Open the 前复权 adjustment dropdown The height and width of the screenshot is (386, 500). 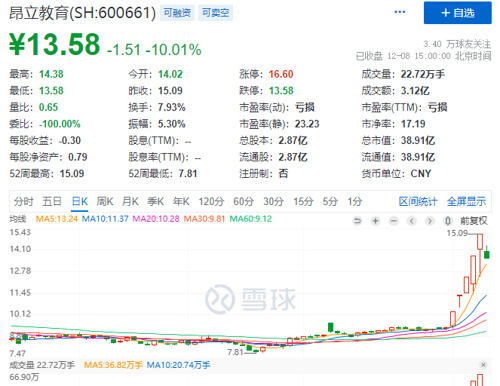pos(474,221)
